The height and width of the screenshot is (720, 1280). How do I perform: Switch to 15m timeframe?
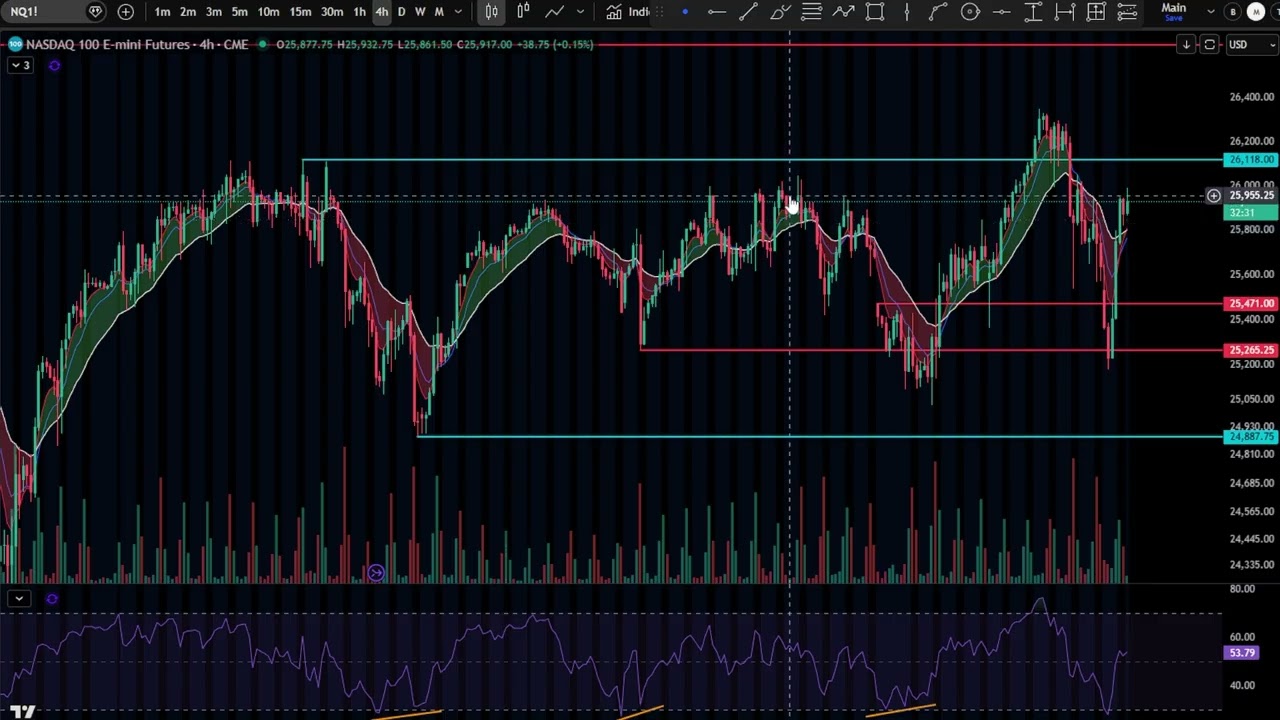click(x=300, y=12)
